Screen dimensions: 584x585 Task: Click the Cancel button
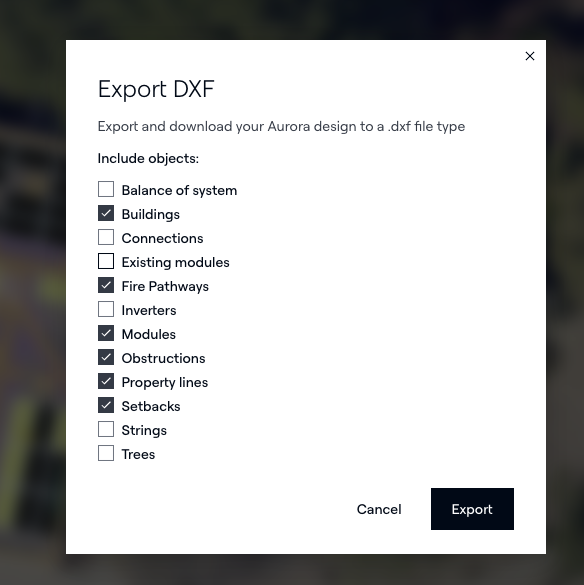(379, 509)
